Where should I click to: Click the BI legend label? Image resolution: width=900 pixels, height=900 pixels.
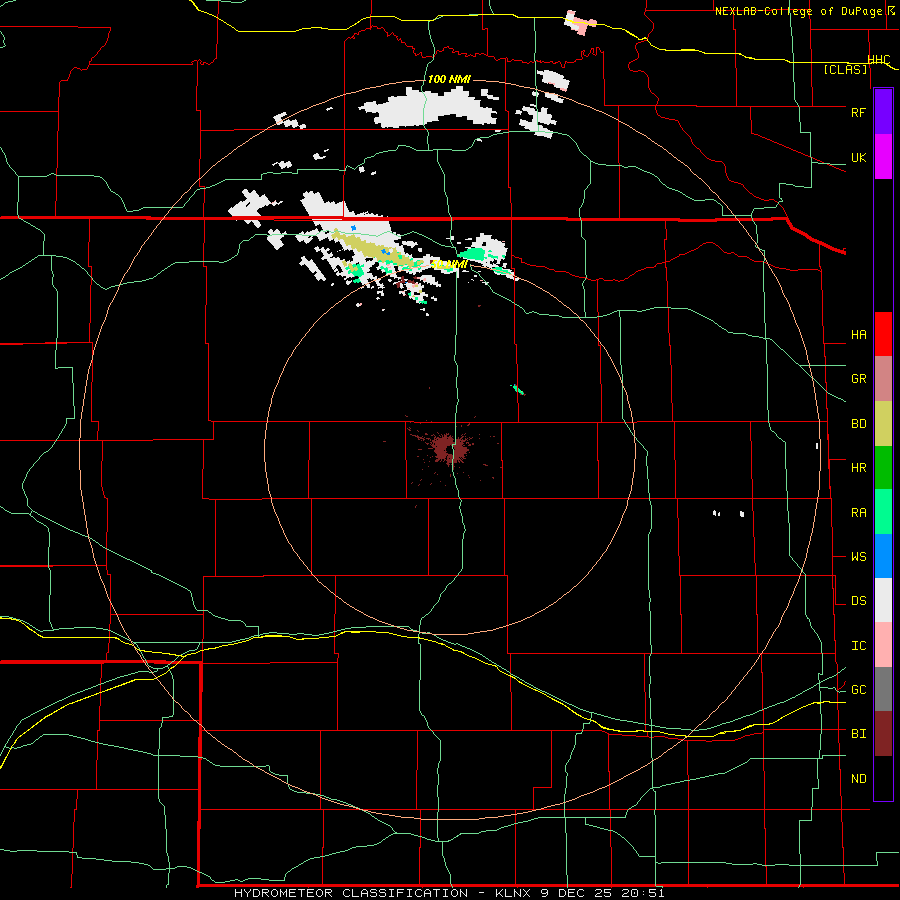click(x=858, y=734)
